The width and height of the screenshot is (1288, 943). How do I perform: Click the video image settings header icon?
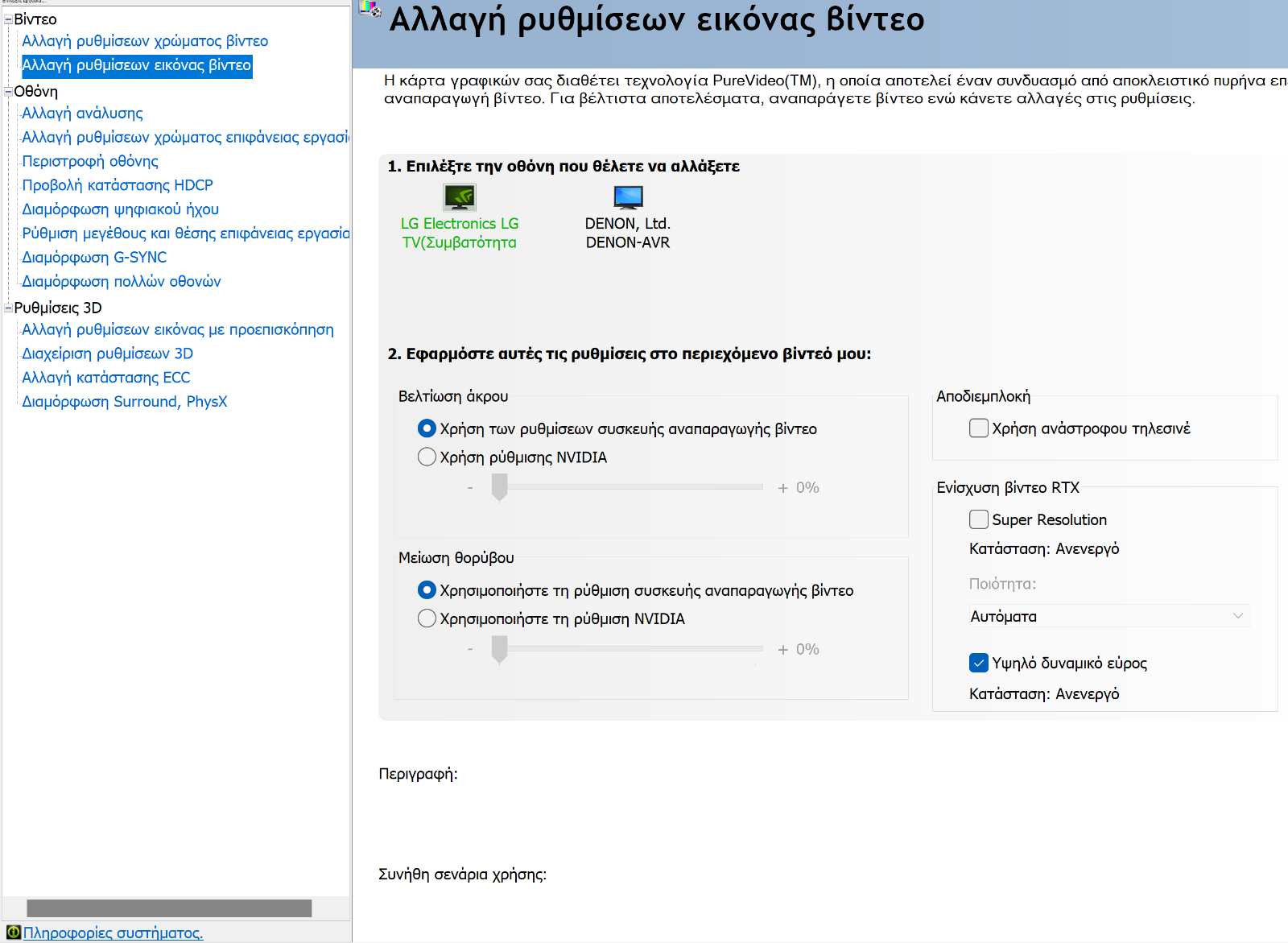pos(370,9)
